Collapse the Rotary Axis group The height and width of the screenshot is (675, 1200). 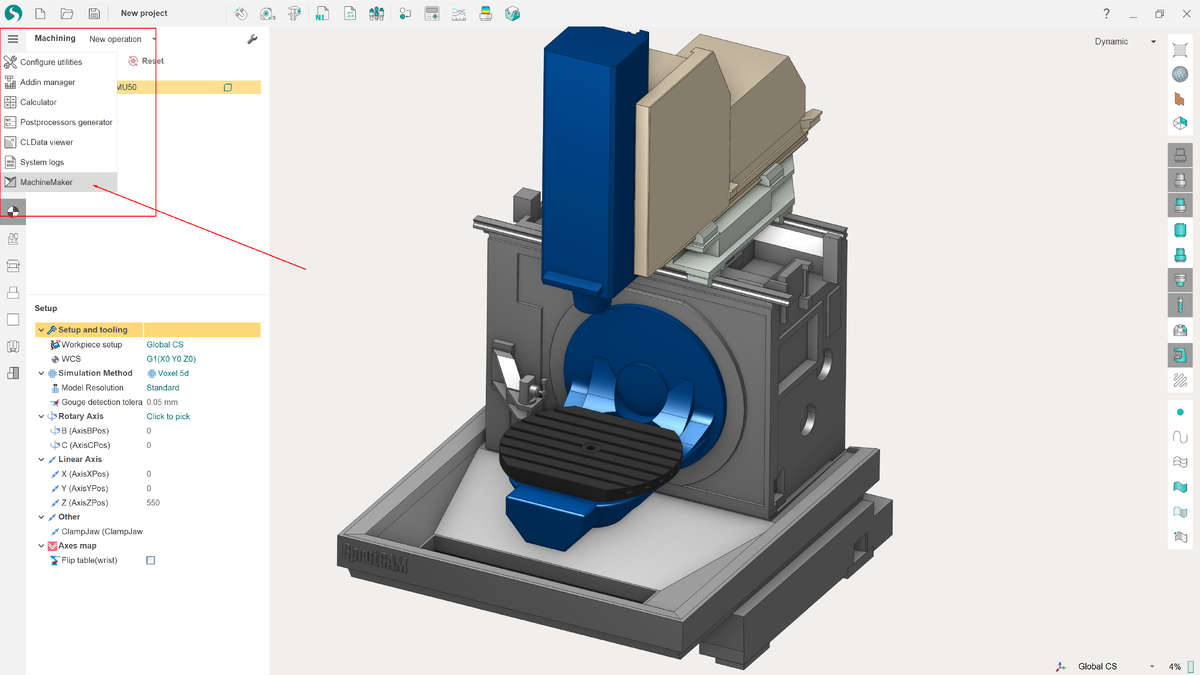click(x=41, y=416)
